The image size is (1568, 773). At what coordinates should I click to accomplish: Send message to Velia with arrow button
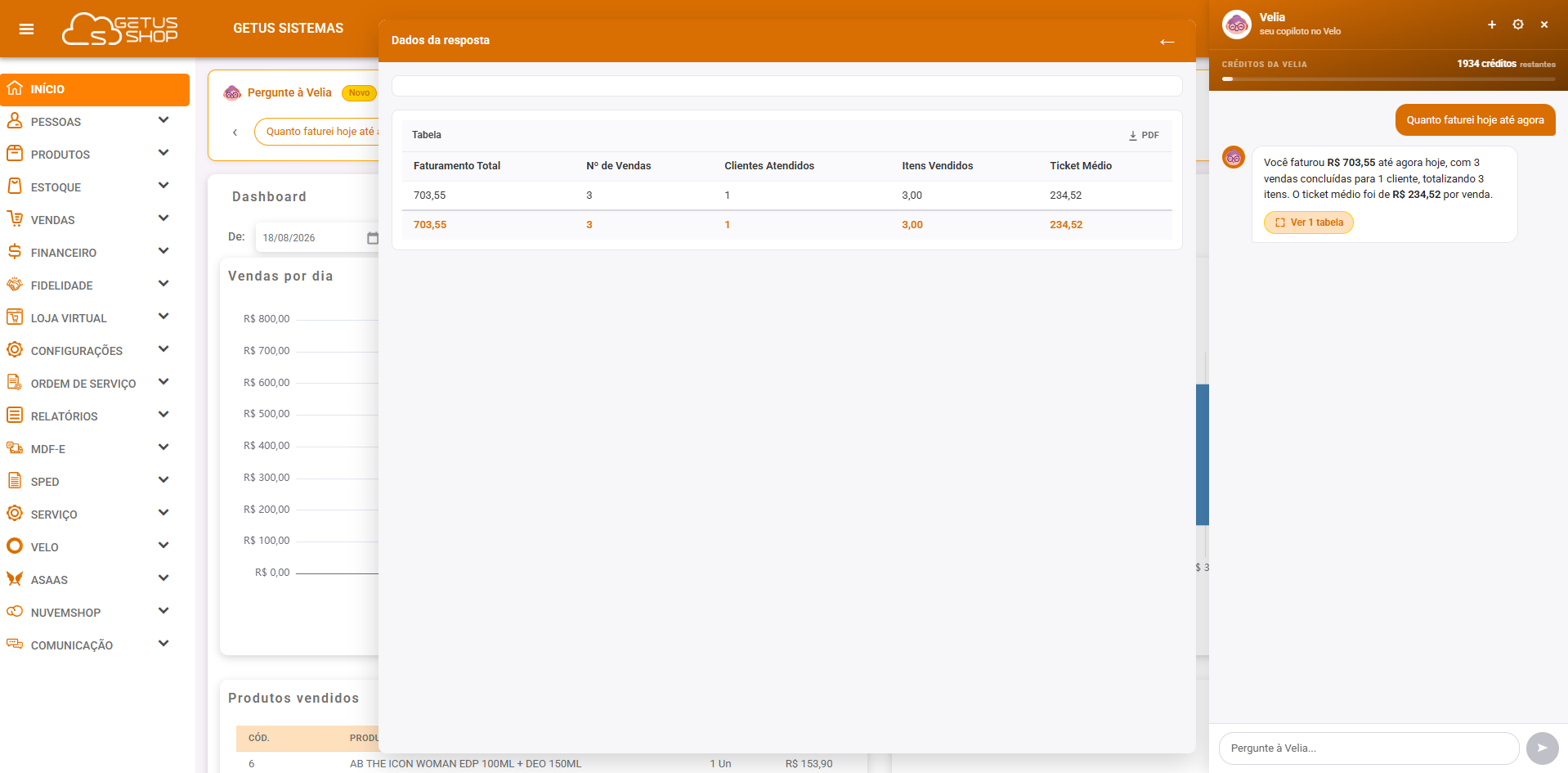[x=1542, y=748]
